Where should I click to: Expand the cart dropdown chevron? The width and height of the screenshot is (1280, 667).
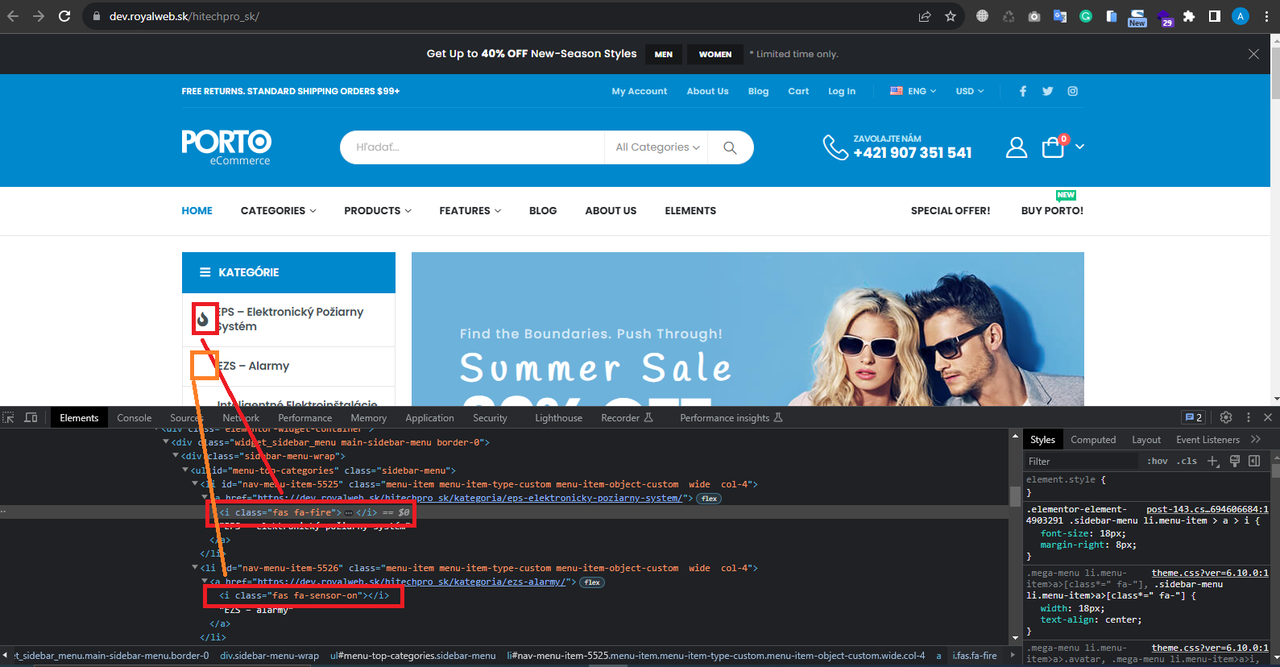point(1079,147)
